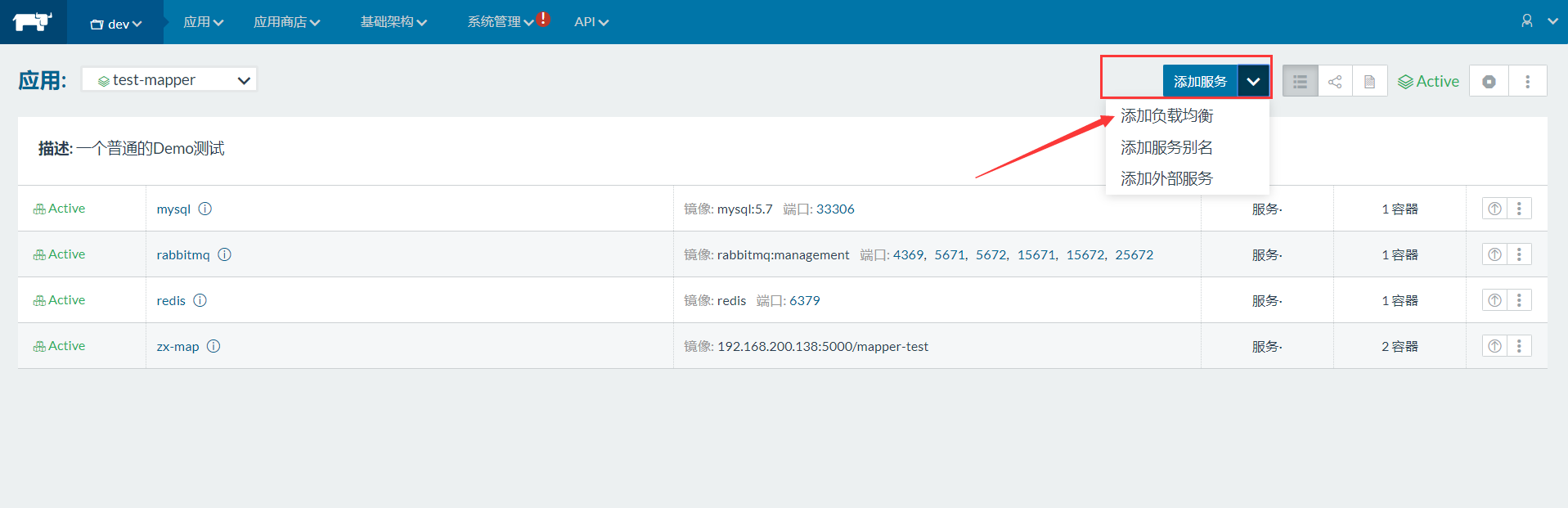
Task: Open the zx-map service link
Action: click(177, 346)
